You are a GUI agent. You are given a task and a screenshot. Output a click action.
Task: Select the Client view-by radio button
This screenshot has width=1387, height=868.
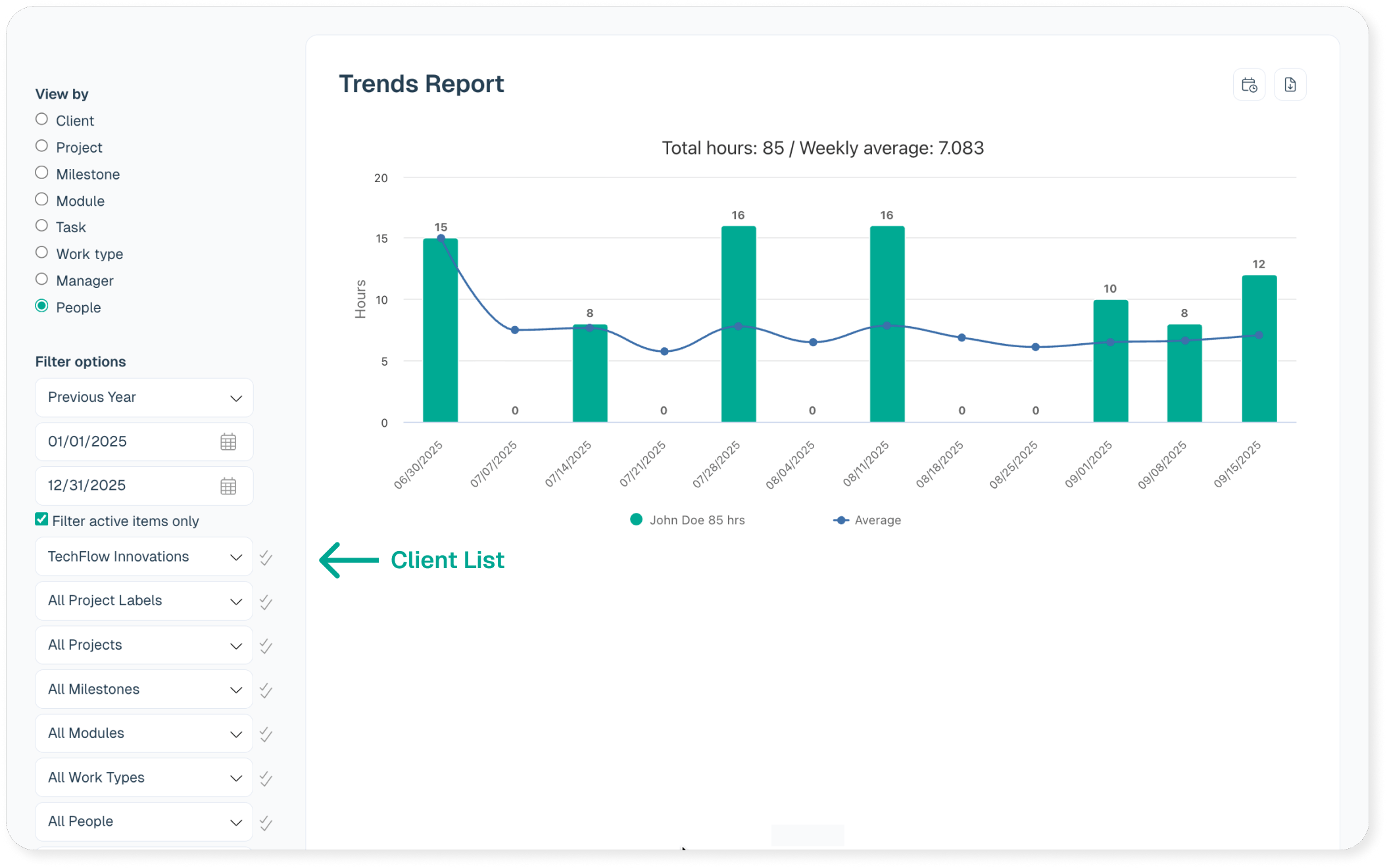pyautogui.click(x=42, y=120)
